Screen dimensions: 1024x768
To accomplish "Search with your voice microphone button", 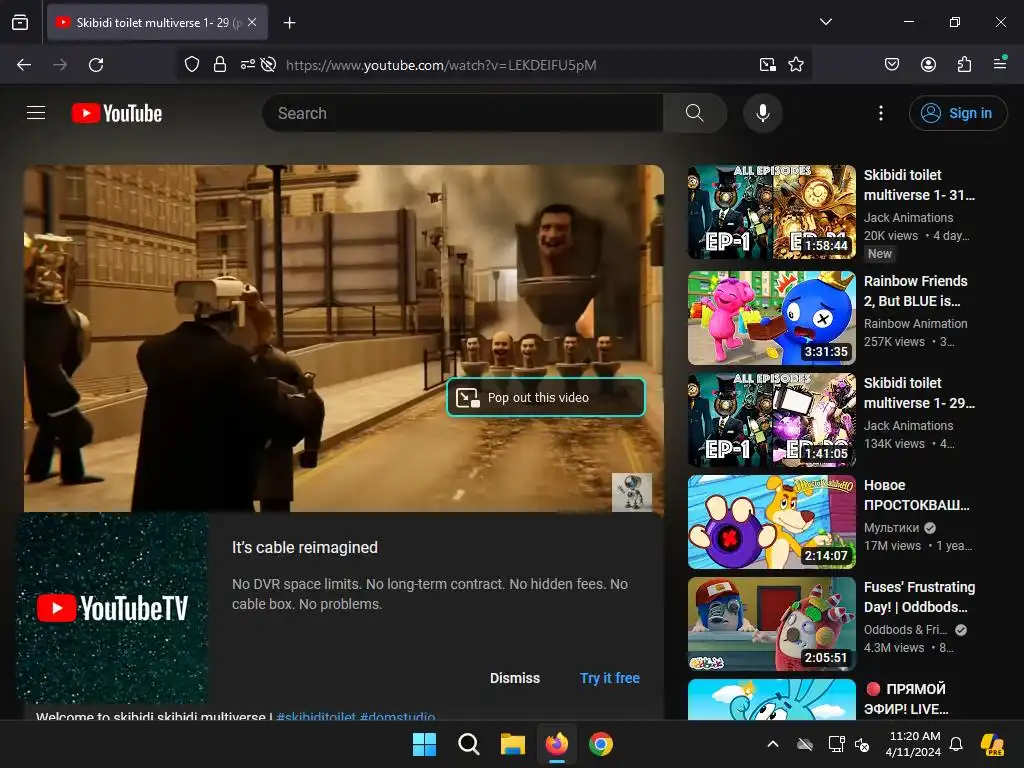I will (762, 113).
